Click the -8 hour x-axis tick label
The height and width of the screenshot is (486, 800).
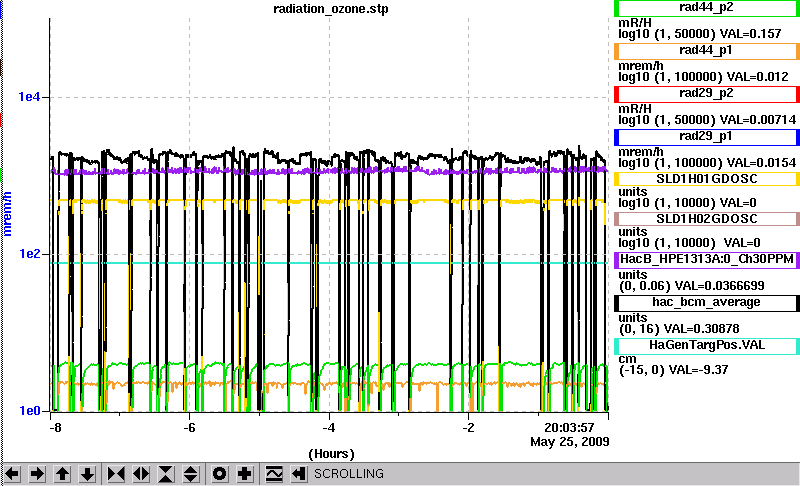[55, 427]
